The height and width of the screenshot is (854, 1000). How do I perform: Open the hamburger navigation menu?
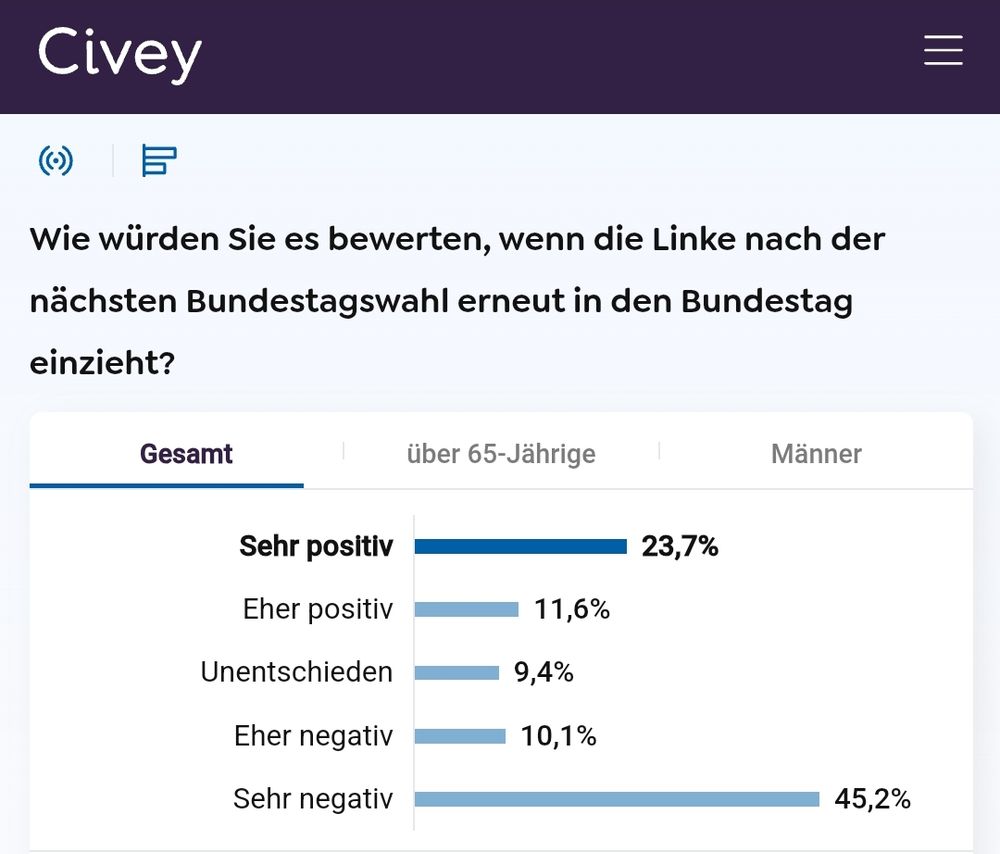tap(943, 51)
